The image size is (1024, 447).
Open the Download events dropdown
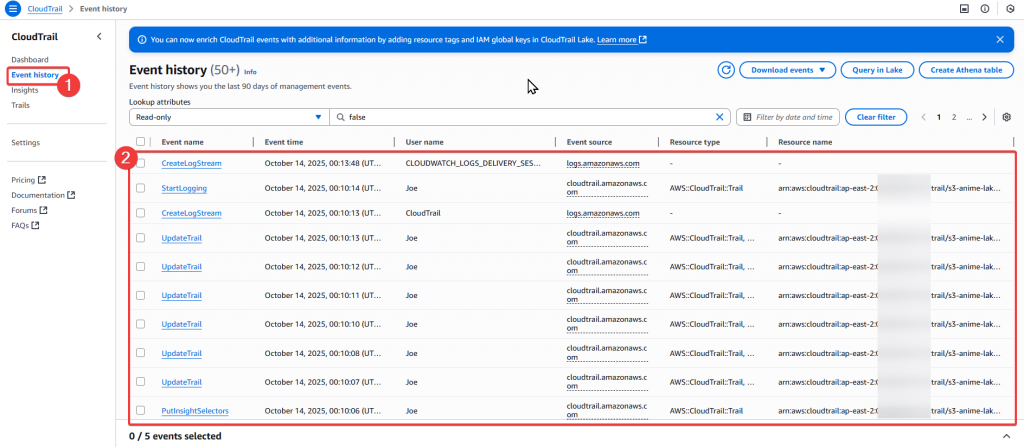tap(788, 70)
